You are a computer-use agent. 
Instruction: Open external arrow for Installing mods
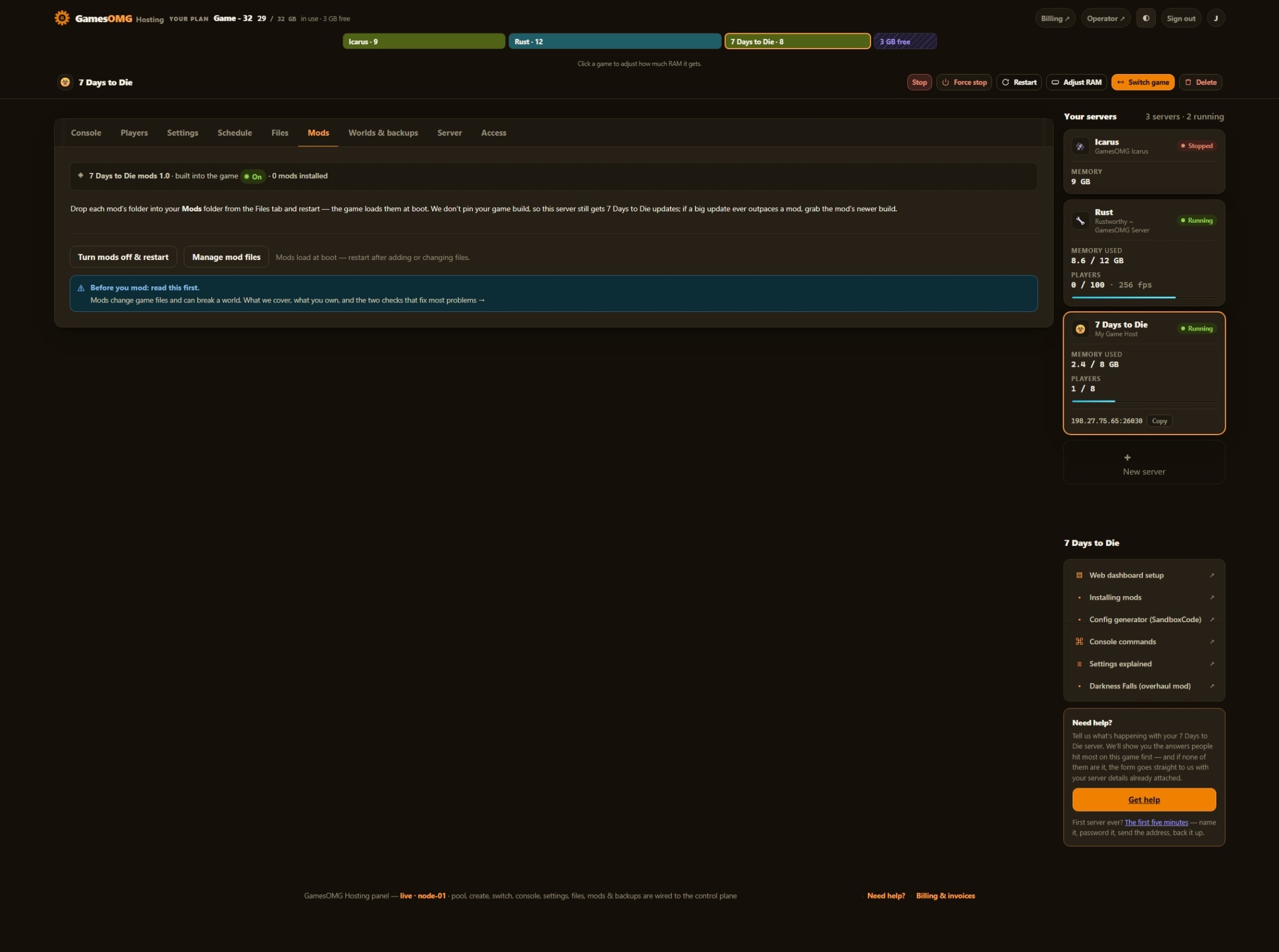1212,598
